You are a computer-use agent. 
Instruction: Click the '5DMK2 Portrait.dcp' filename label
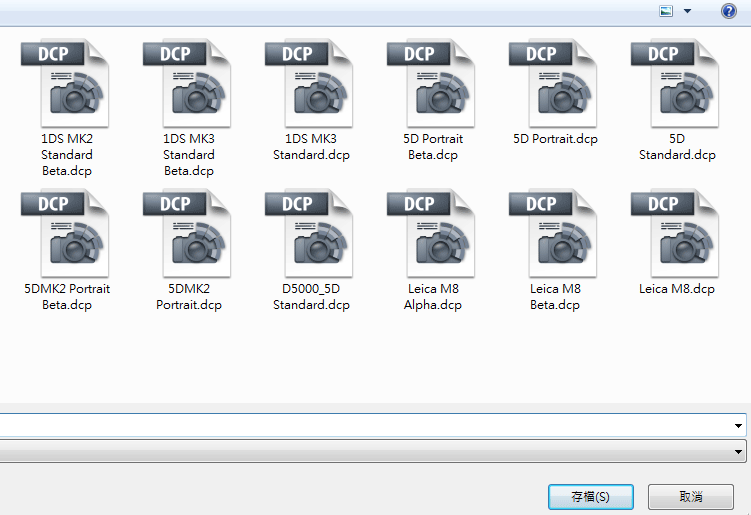coord(189,297)
